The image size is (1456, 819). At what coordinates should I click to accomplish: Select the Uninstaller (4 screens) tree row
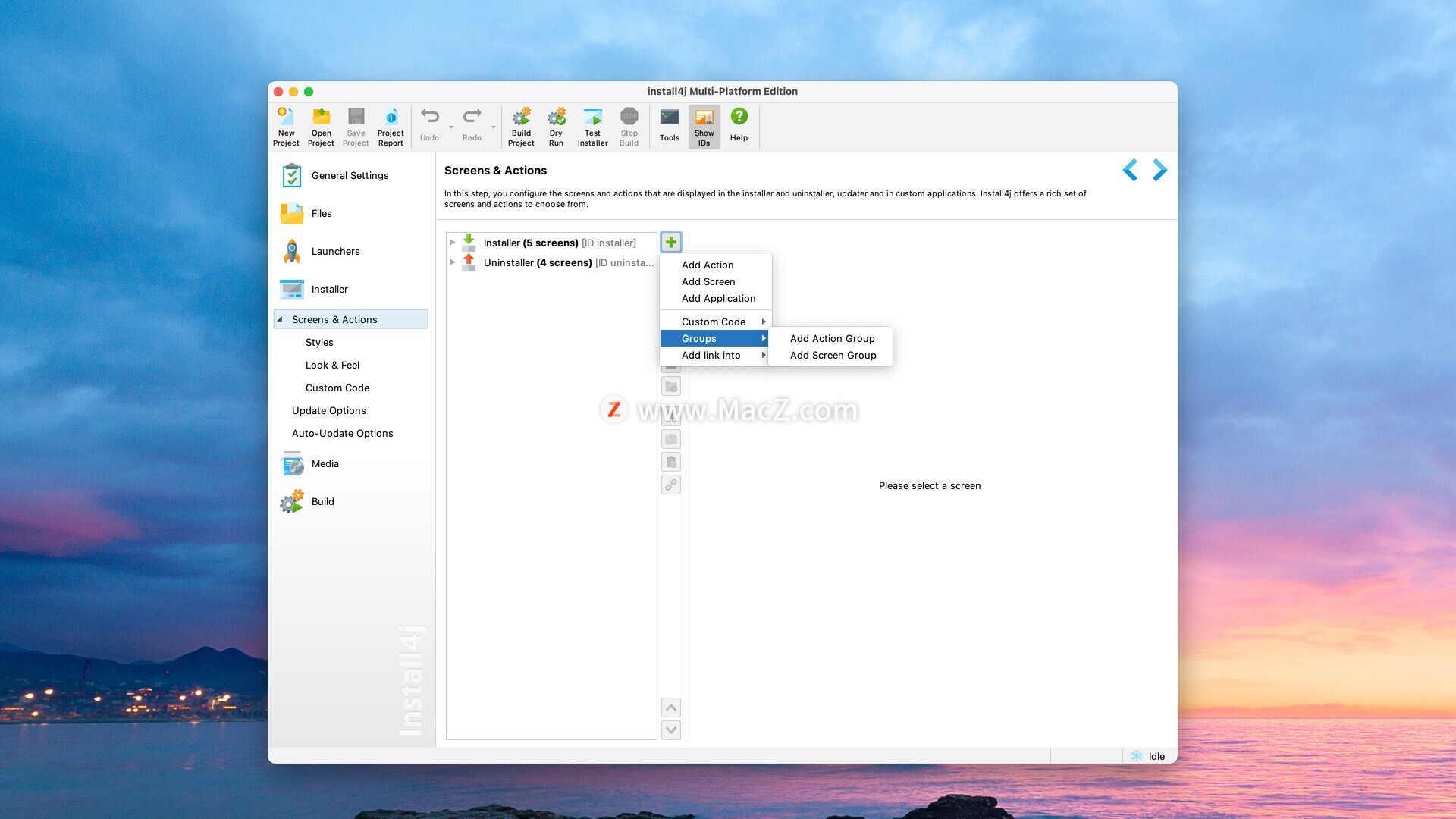tap(551, 262)
